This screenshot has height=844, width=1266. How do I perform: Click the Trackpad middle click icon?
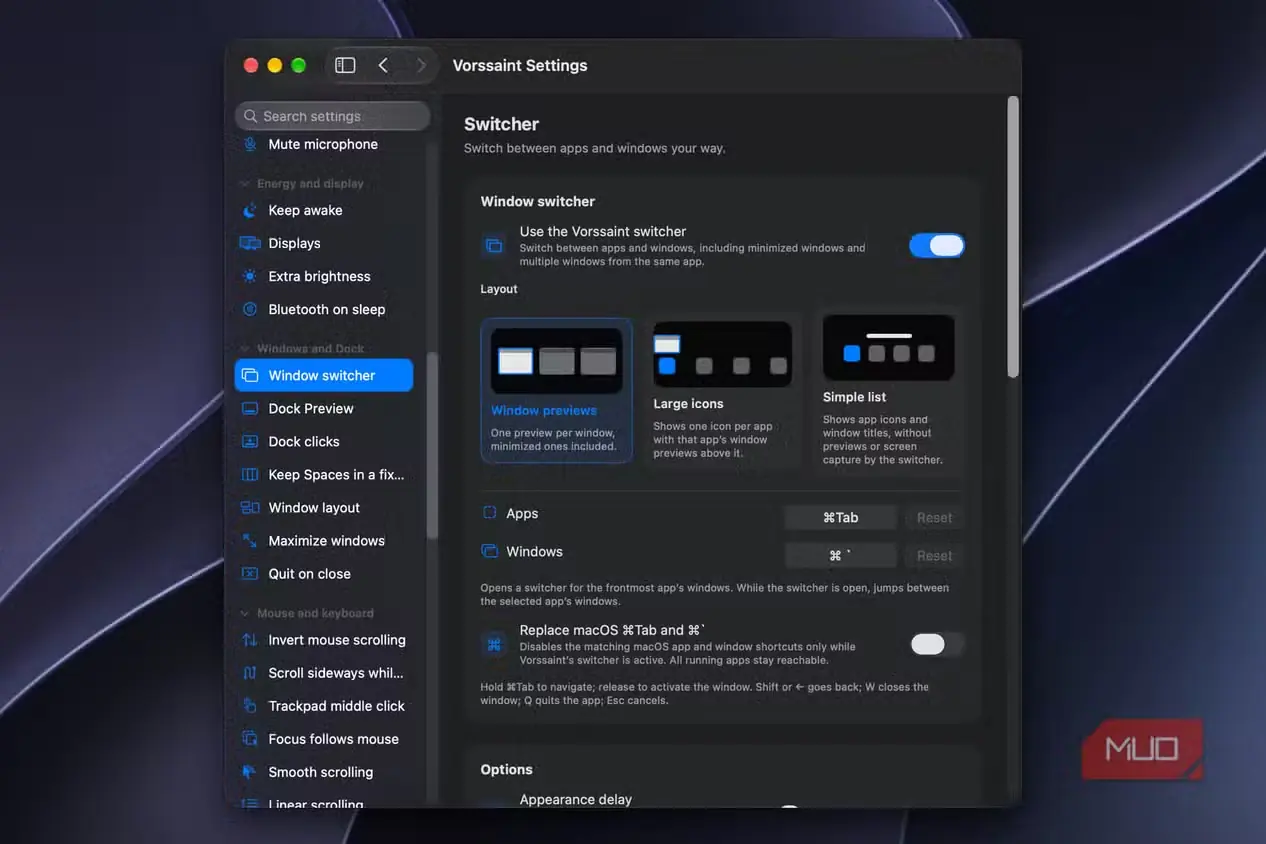pos(250,706)
